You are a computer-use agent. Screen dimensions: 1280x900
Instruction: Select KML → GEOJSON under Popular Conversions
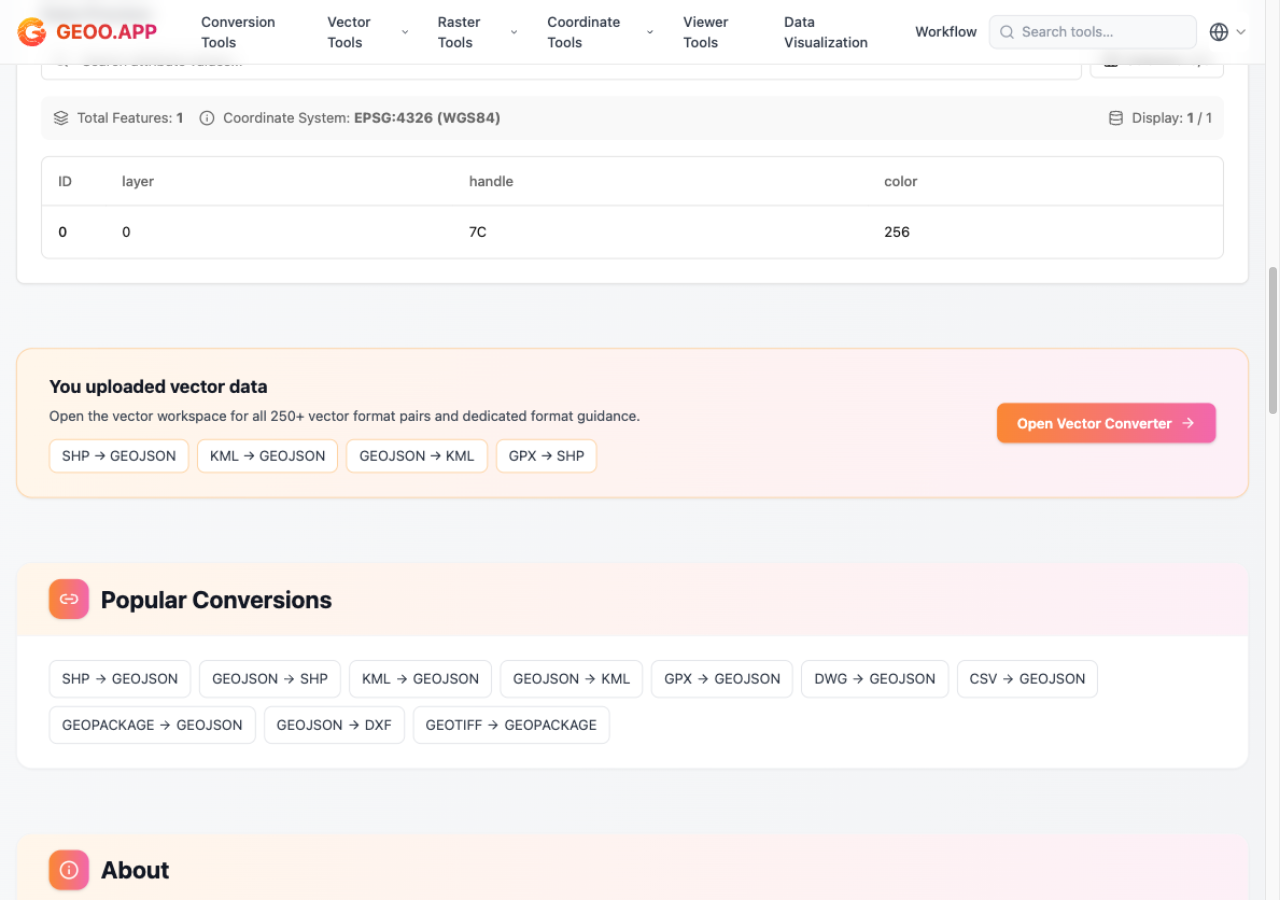[x=420, y=679]
